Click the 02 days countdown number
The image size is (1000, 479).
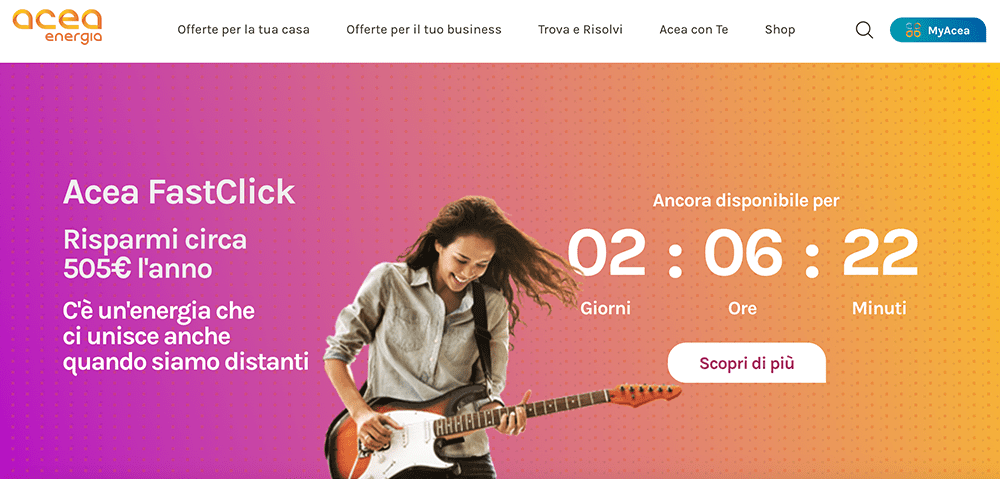607,253
